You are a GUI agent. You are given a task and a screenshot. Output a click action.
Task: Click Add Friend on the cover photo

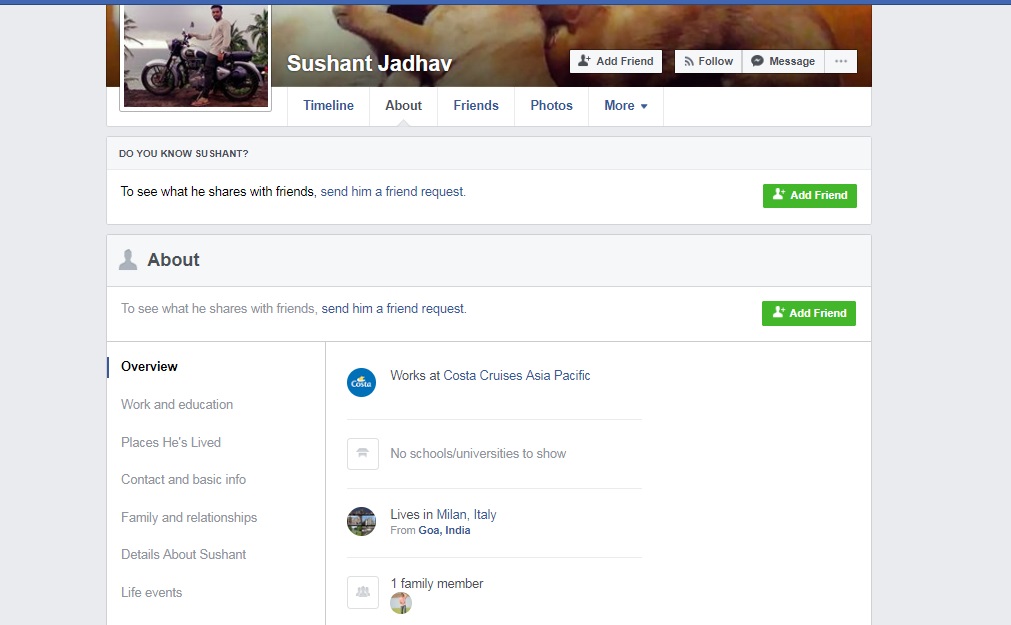[x=615, y=61]
